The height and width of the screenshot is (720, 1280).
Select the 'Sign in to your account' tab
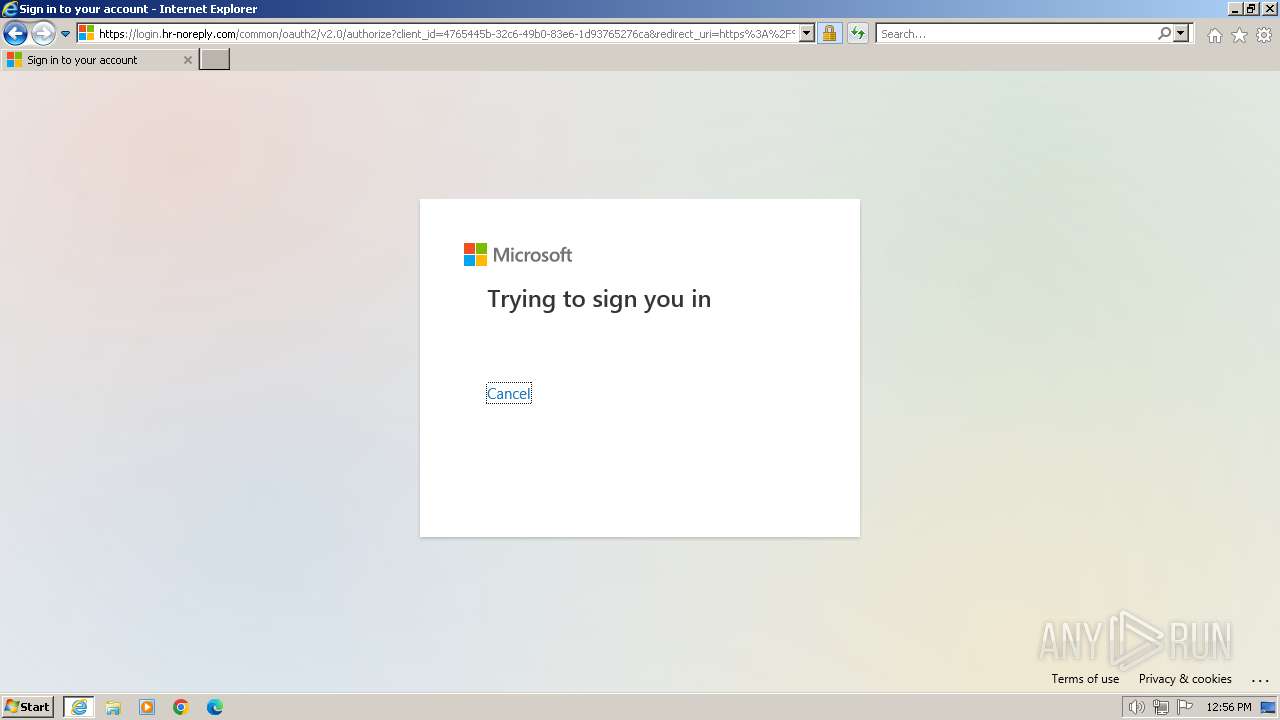pyautogui.click(x=99, y=60)
